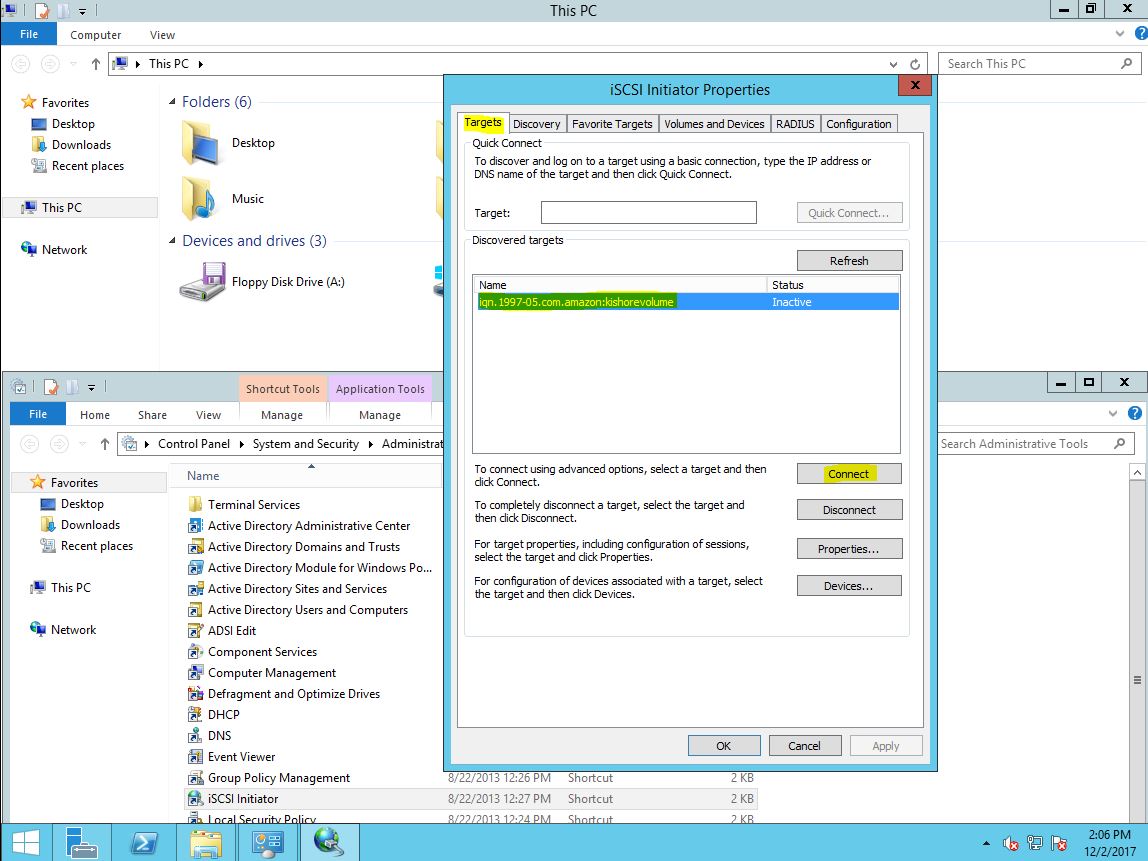
Task: Click the Quick Connect Target input field
Action: coord(648,213)
